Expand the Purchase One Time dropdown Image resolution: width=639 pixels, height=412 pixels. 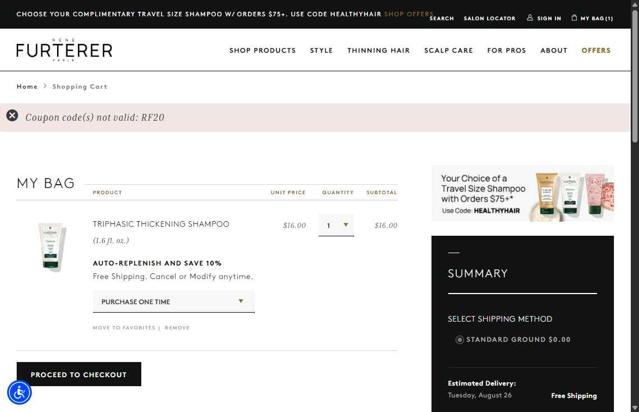point(174,302)
